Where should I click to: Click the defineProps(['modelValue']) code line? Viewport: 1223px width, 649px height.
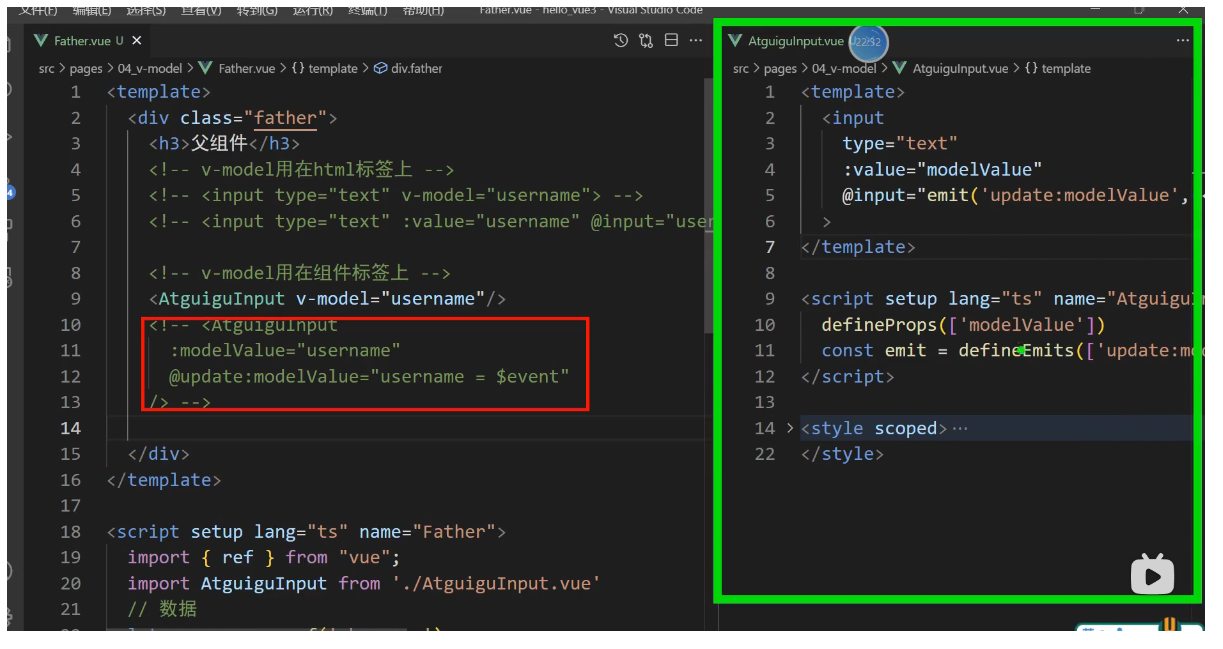tap(964, 324)
